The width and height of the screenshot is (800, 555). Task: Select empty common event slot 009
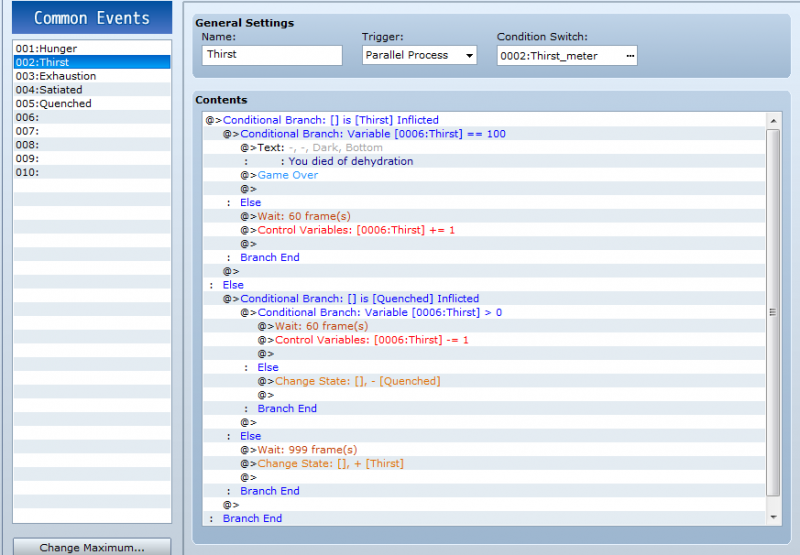pos(92,159)
